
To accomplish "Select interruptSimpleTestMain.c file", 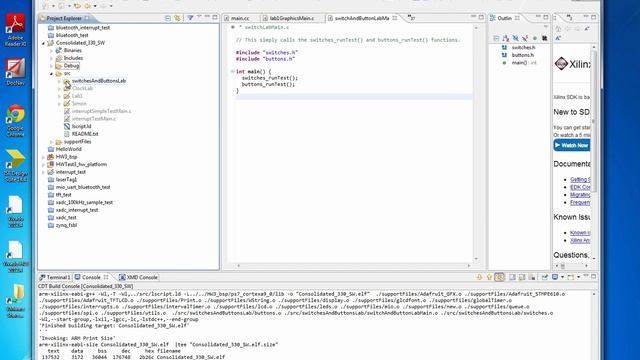I will click(101, 111).
